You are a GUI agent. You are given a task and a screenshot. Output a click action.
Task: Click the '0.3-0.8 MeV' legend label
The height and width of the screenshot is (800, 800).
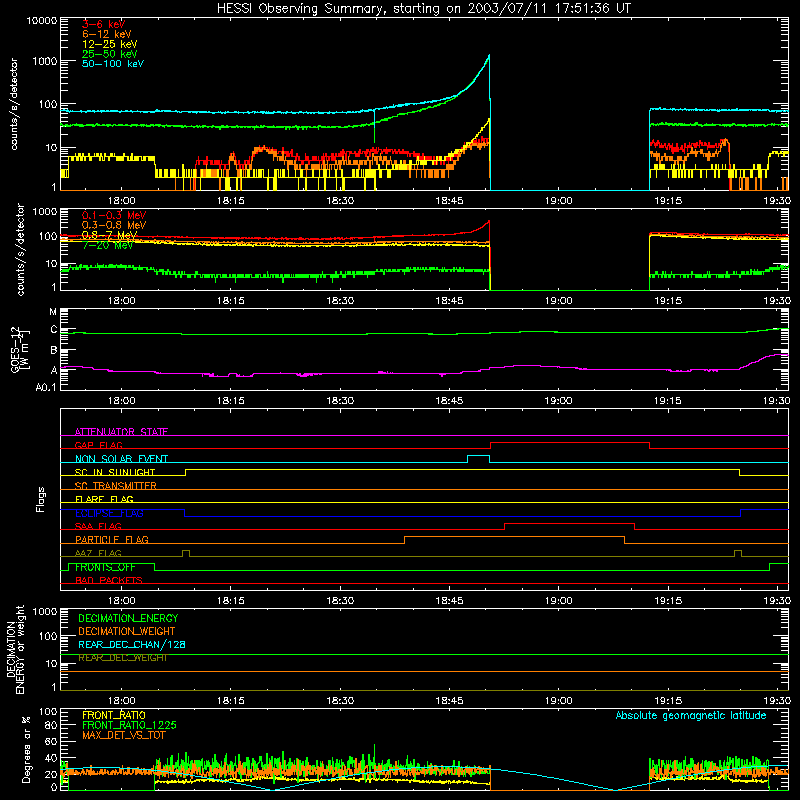coord(114,225)
